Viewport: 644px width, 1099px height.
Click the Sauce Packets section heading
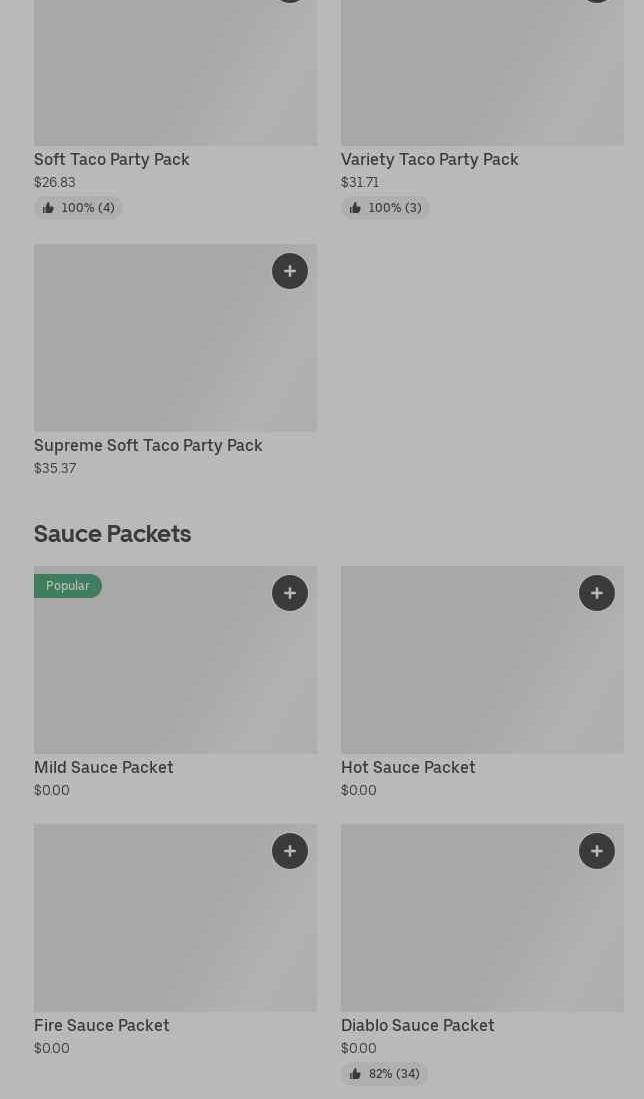113,534
